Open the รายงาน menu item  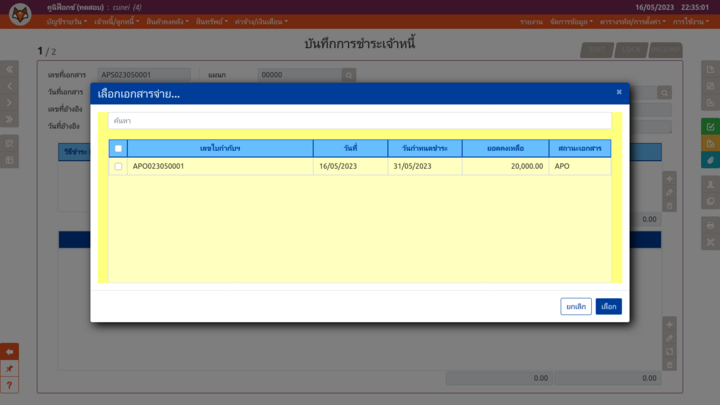[531, 22]
